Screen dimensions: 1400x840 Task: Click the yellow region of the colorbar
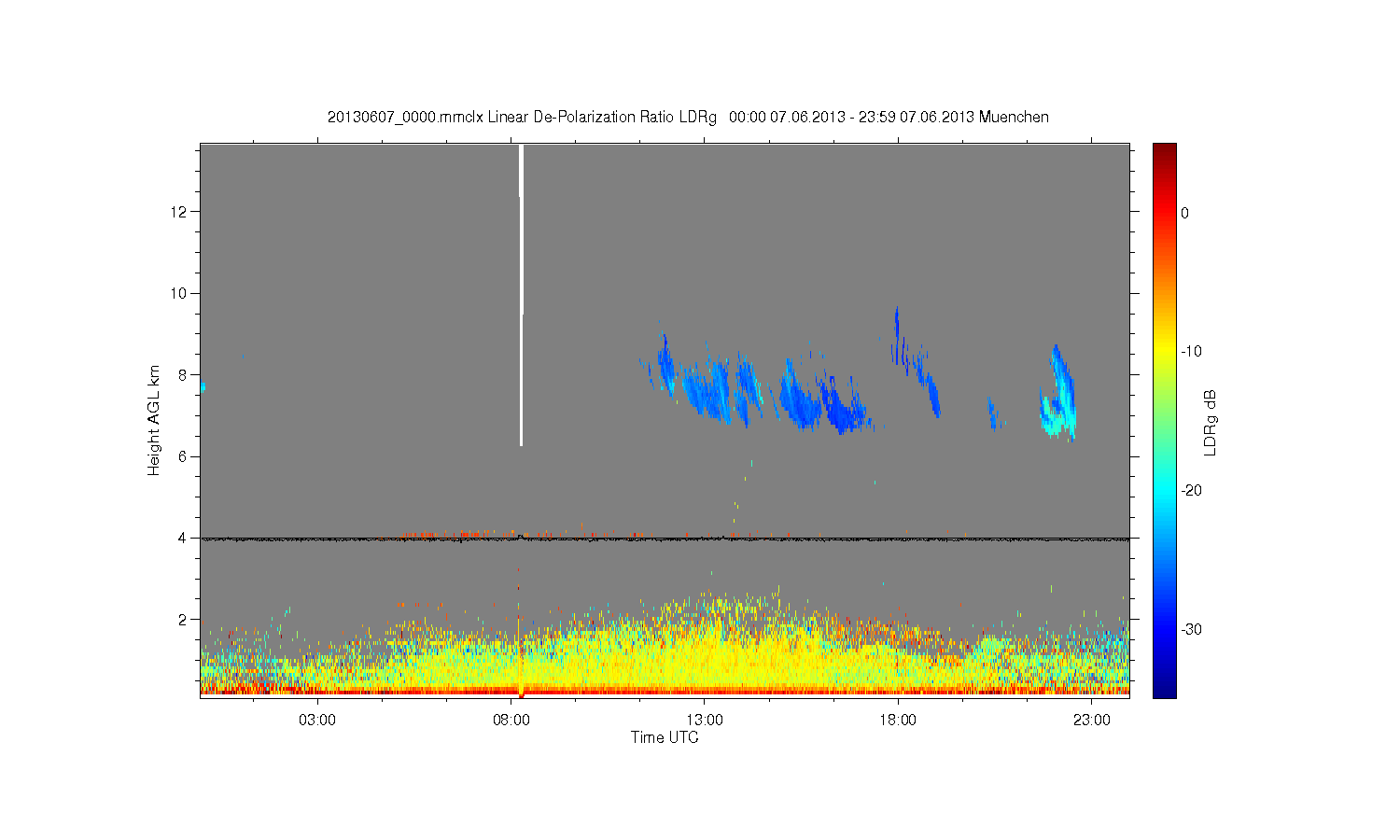(x=1164, y=351)
